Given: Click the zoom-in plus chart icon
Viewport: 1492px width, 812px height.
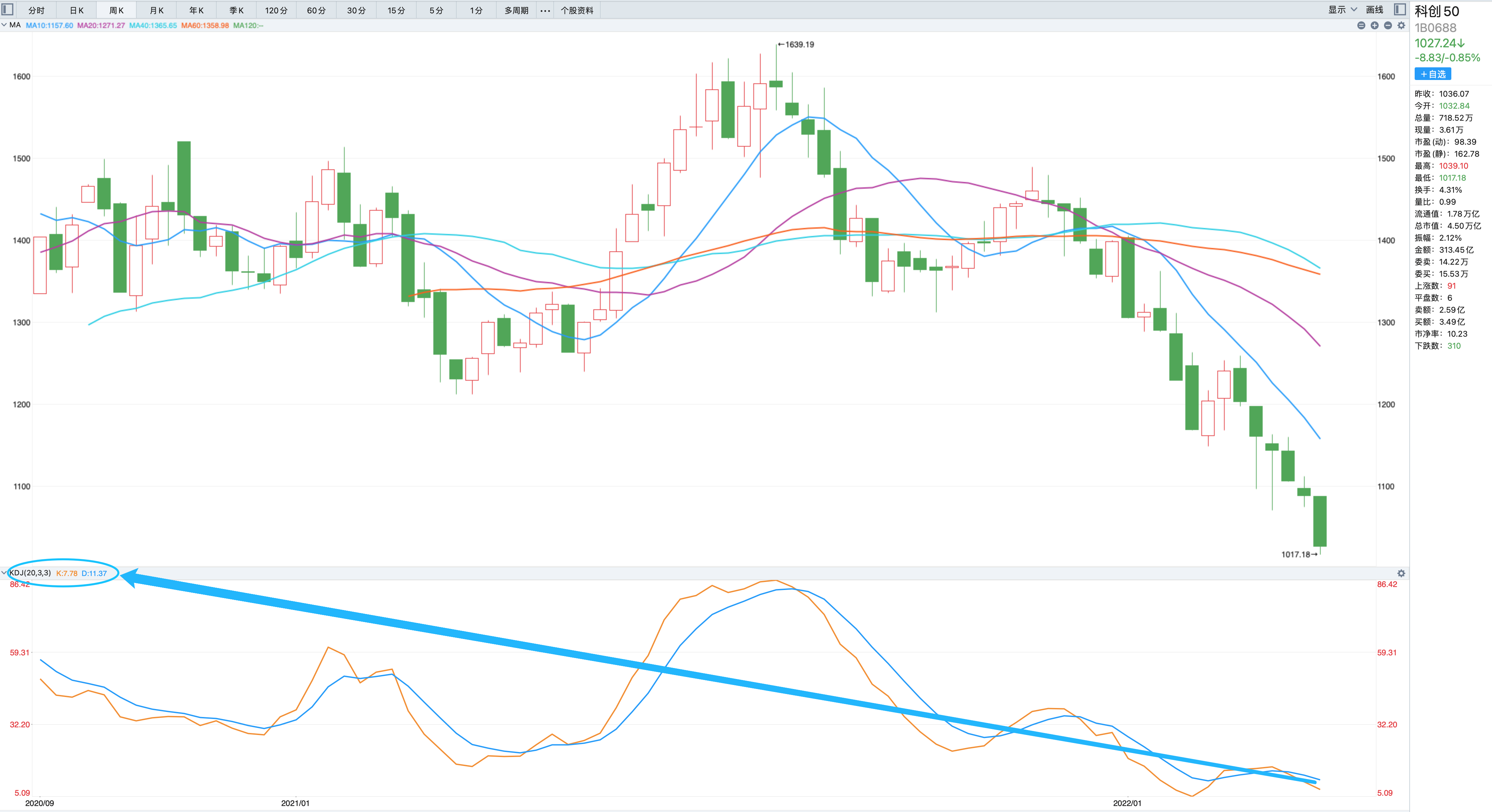Looking at the screenshot, I should point(1374,25).
